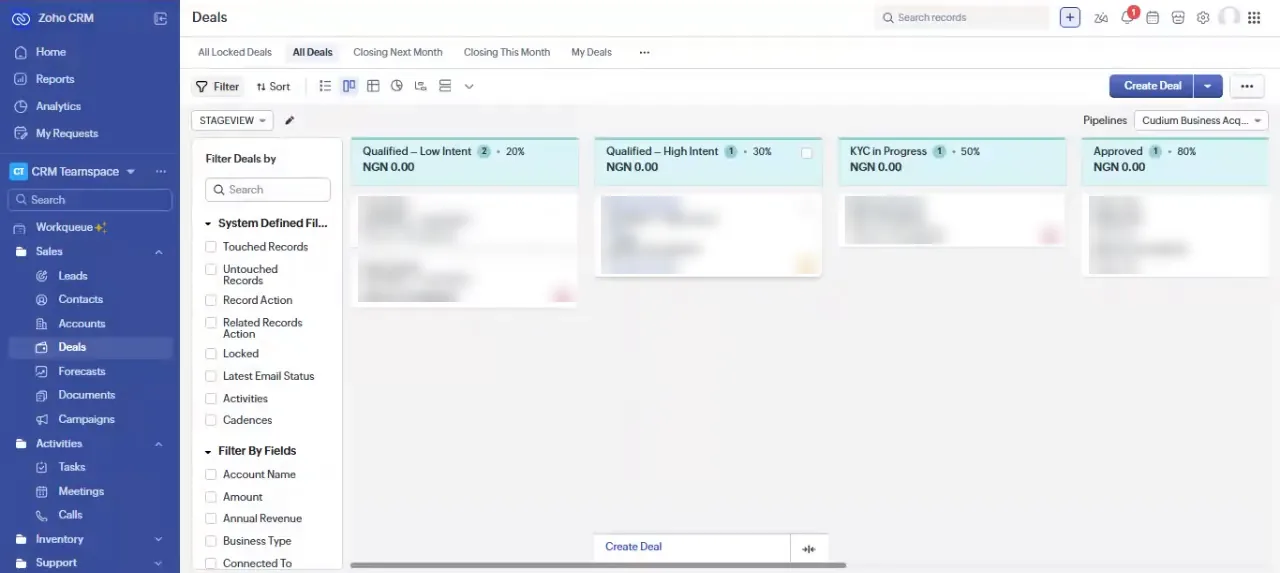Switch to list view icon
Image resolution: width=1280 pixels, height=573 pixels.
click(x=325, y=86)
